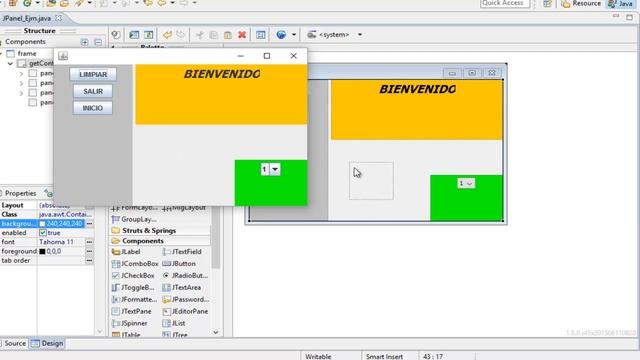Click the INICIO button
Image resolution: width=640 pixels, height=360 pixels.
[x=93, y=108]
